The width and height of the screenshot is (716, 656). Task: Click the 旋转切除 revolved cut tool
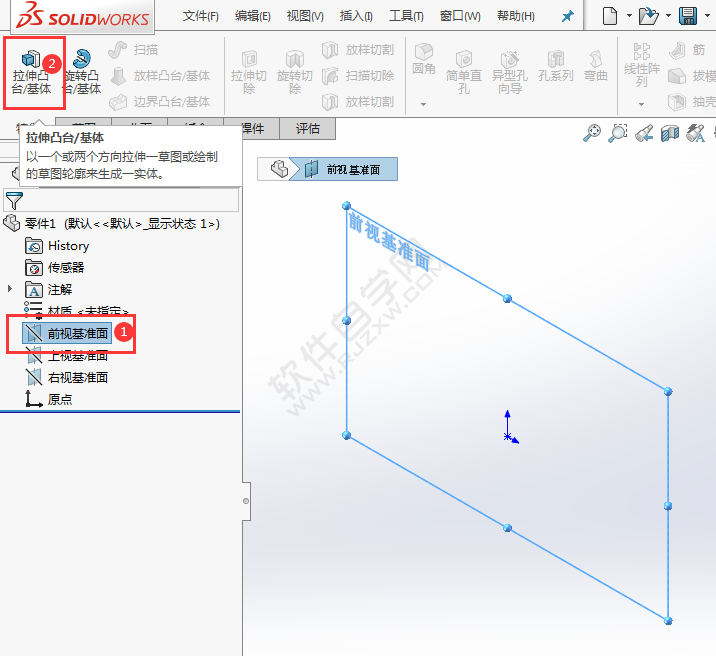(295, 72)
